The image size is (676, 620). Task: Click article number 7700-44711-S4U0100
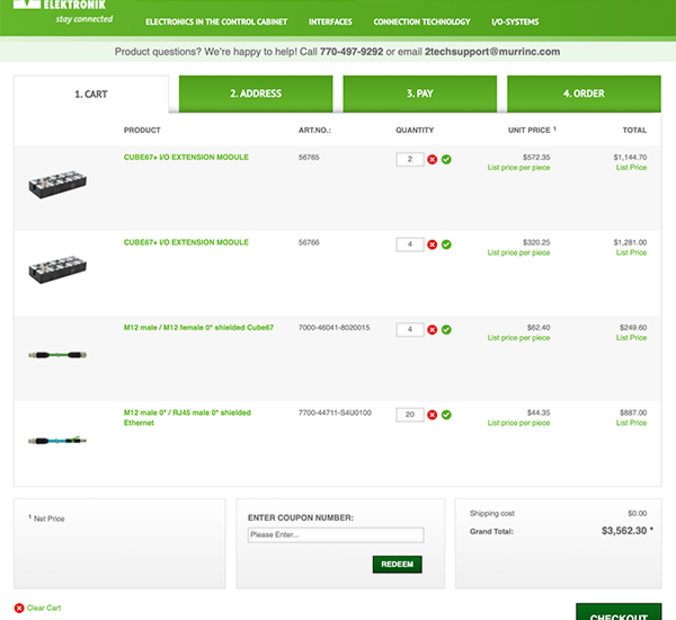click(335, 413)
